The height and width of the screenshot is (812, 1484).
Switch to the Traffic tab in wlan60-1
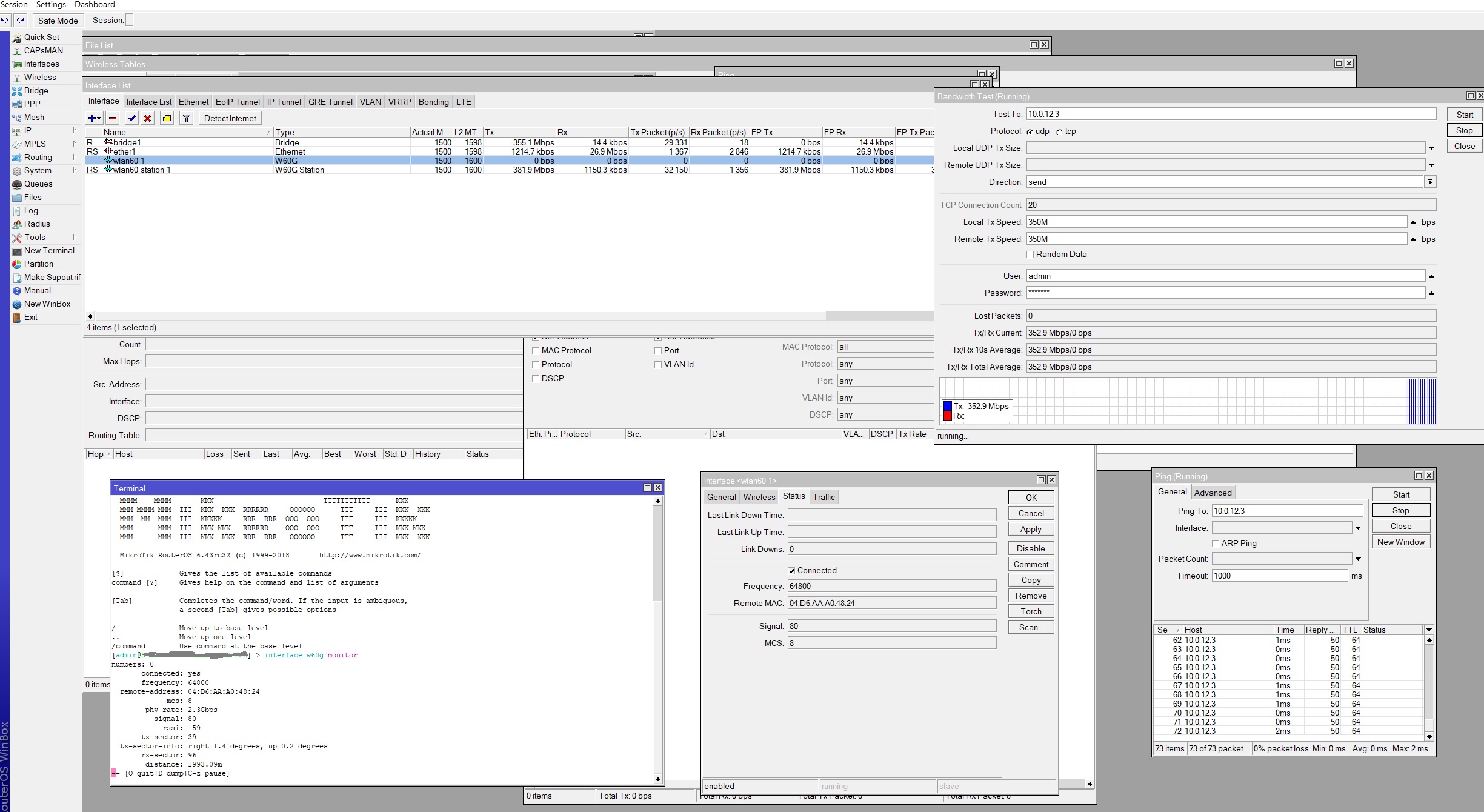tap(824, 497)
